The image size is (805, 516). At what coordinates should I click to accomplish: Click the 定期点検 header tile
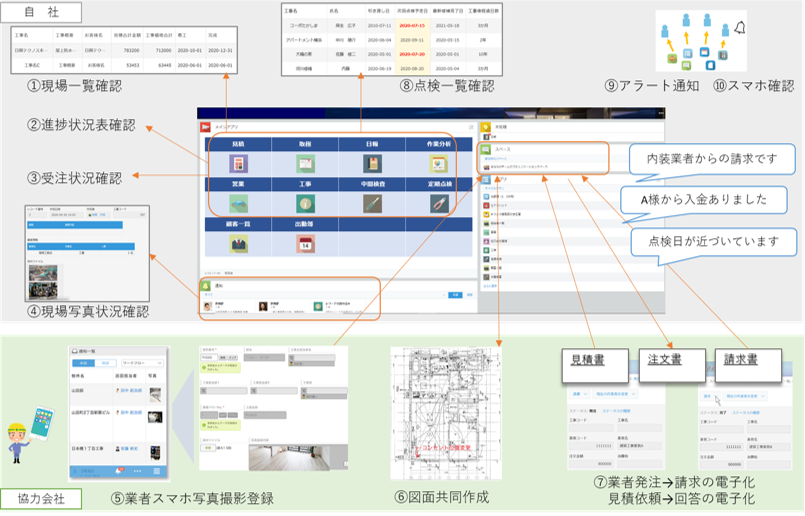pyautogui.click(x=439, y=184)
